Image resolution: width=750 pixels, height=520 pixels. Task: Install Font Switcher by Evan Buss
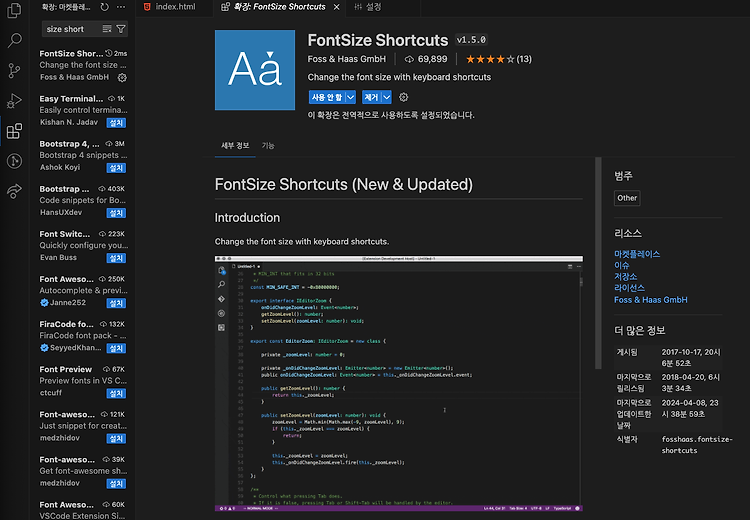[116, 258]
